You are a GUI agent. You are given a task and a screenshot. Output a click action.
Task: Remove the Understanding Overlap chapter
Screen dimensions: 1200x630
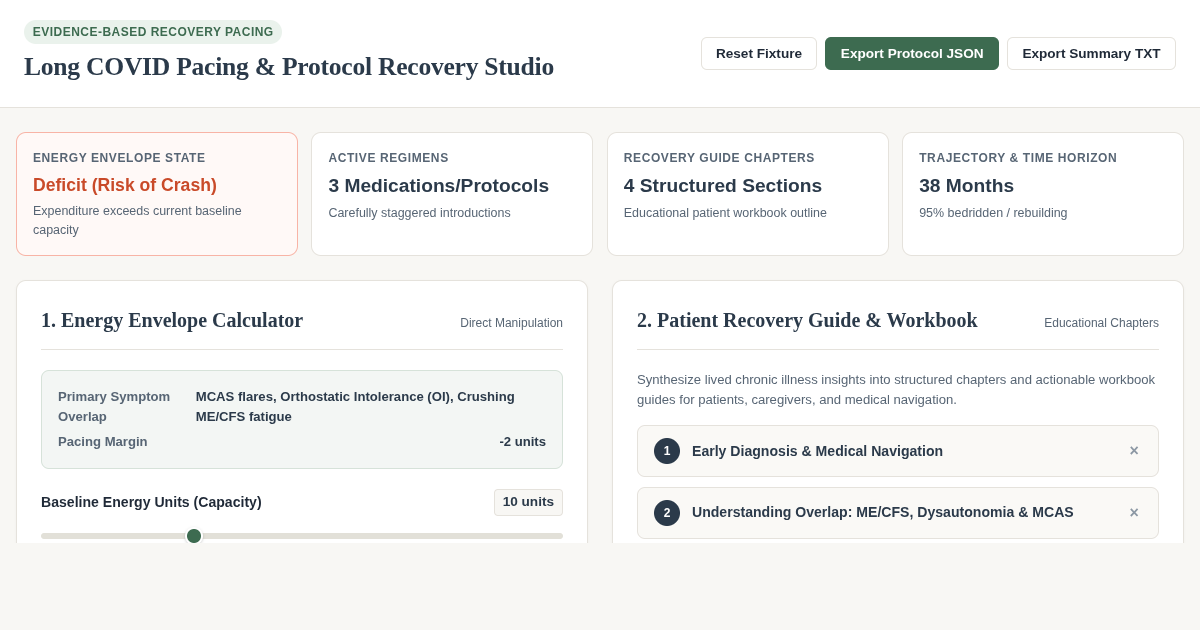pos(1134,513)
